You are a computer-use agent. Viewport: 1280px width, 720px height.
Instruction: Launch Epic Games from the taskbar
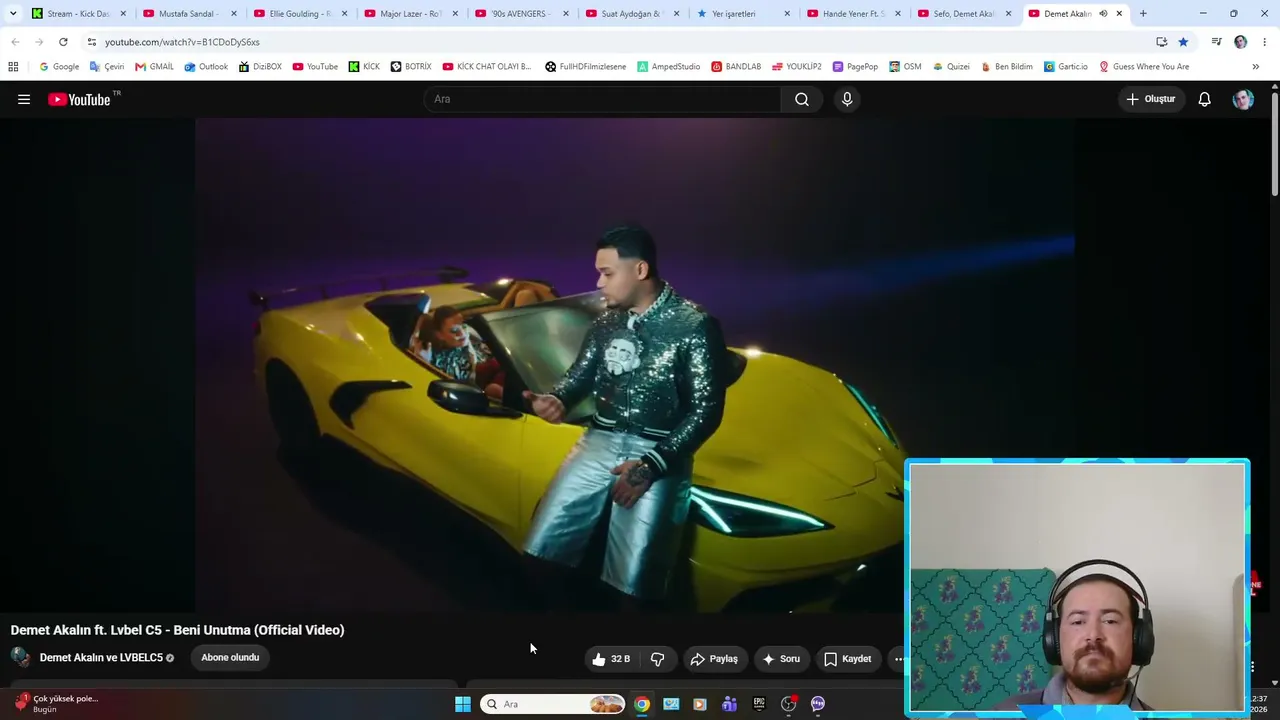(759, 704)
